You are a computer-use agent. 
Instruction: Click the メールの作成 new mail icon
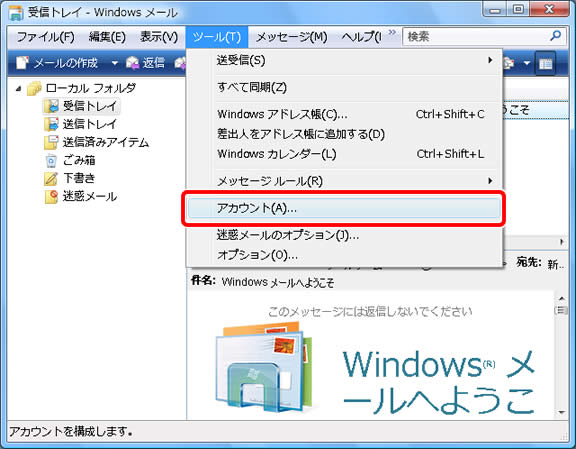(x=22, y=63)
